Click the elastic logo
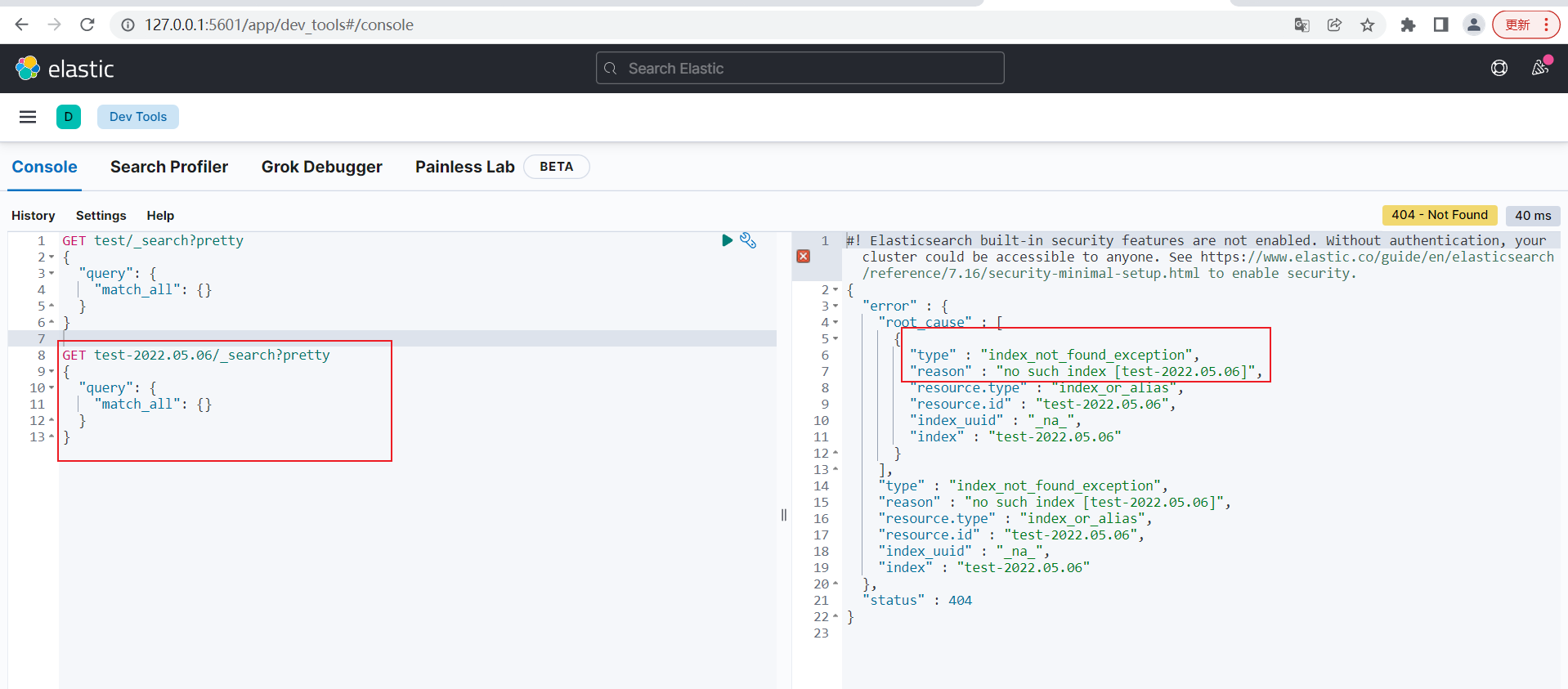1568x689 pixels. (x=65, y=69)
